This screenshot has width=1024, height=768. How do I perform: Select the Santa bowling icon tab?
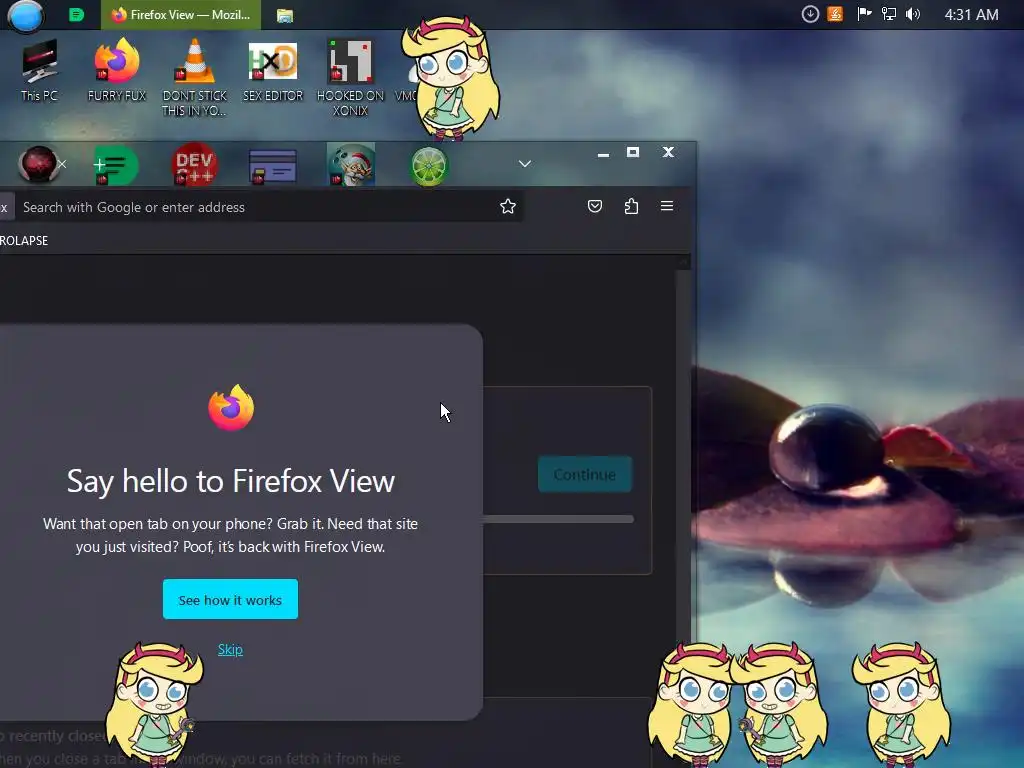pos(351,165)
